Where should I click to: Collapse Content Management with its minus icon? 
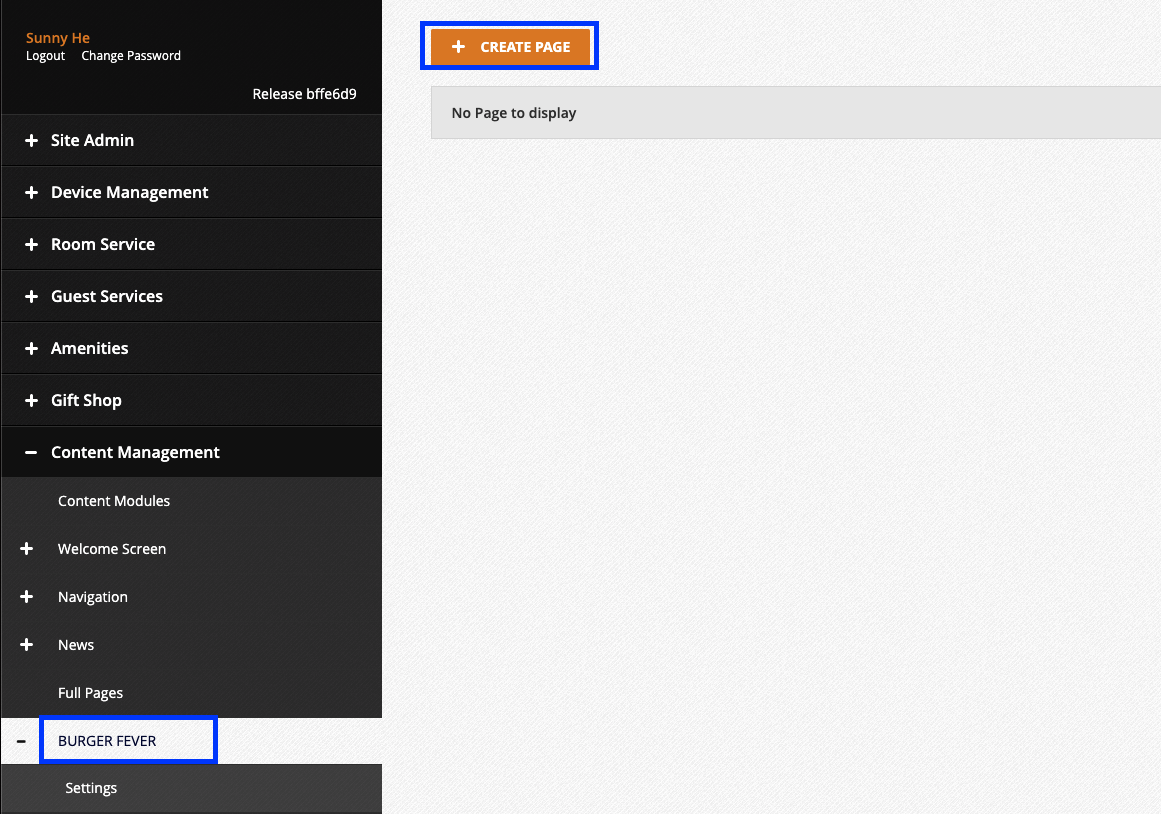click(x=29, y=452)
